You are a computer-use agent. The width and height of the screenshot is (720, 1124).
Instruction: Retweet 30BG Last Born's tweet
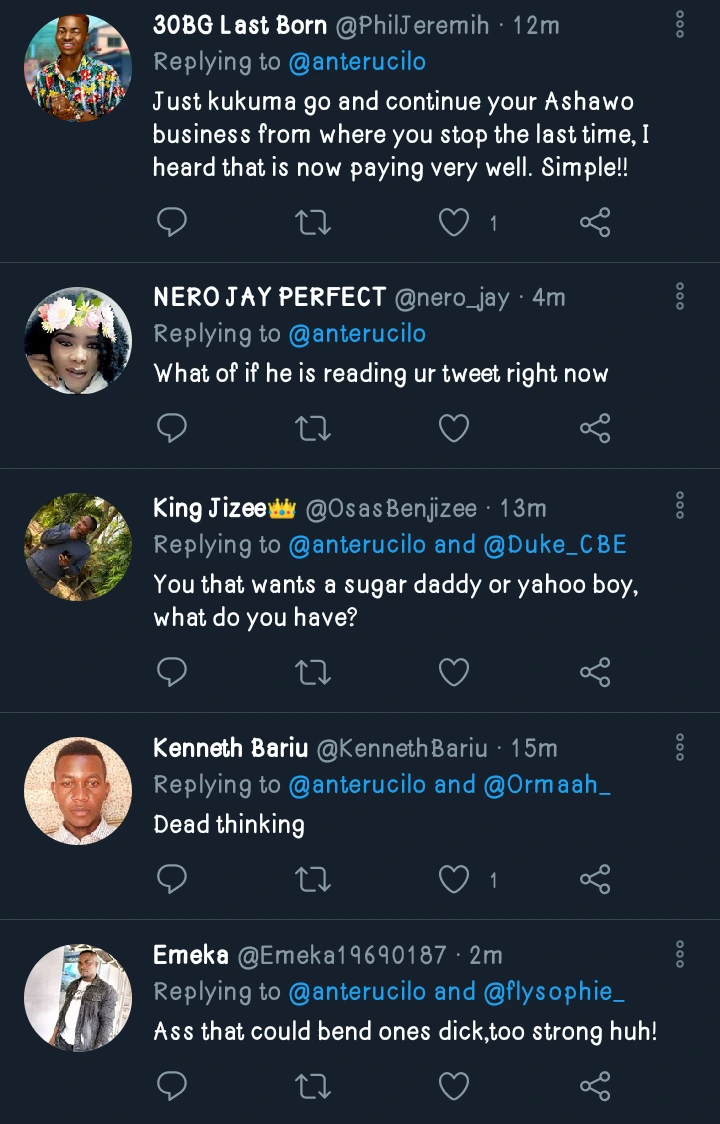point(314,222)
